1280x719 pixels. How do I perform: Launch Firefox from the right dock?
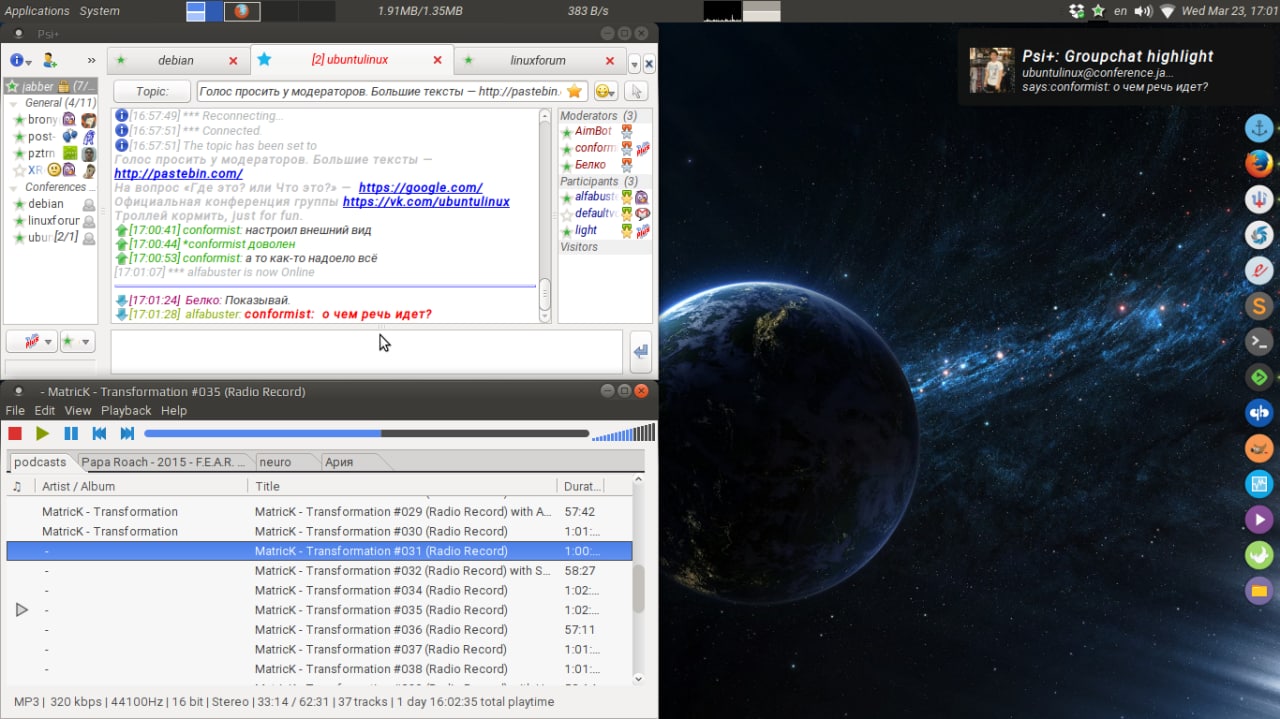pos(1259,163)
